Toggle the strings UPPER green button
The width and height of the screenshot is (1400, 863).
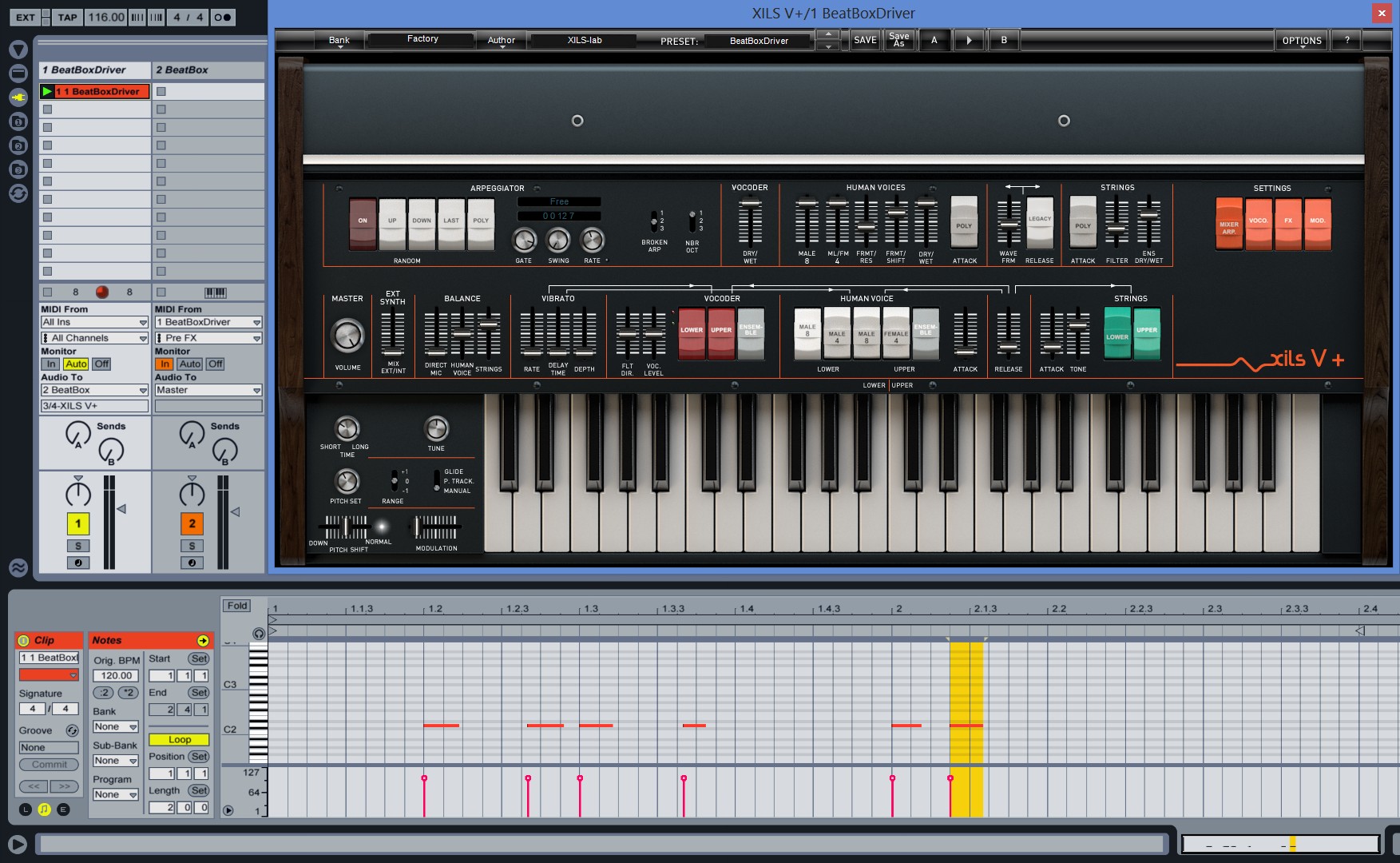coord(1147,332)
